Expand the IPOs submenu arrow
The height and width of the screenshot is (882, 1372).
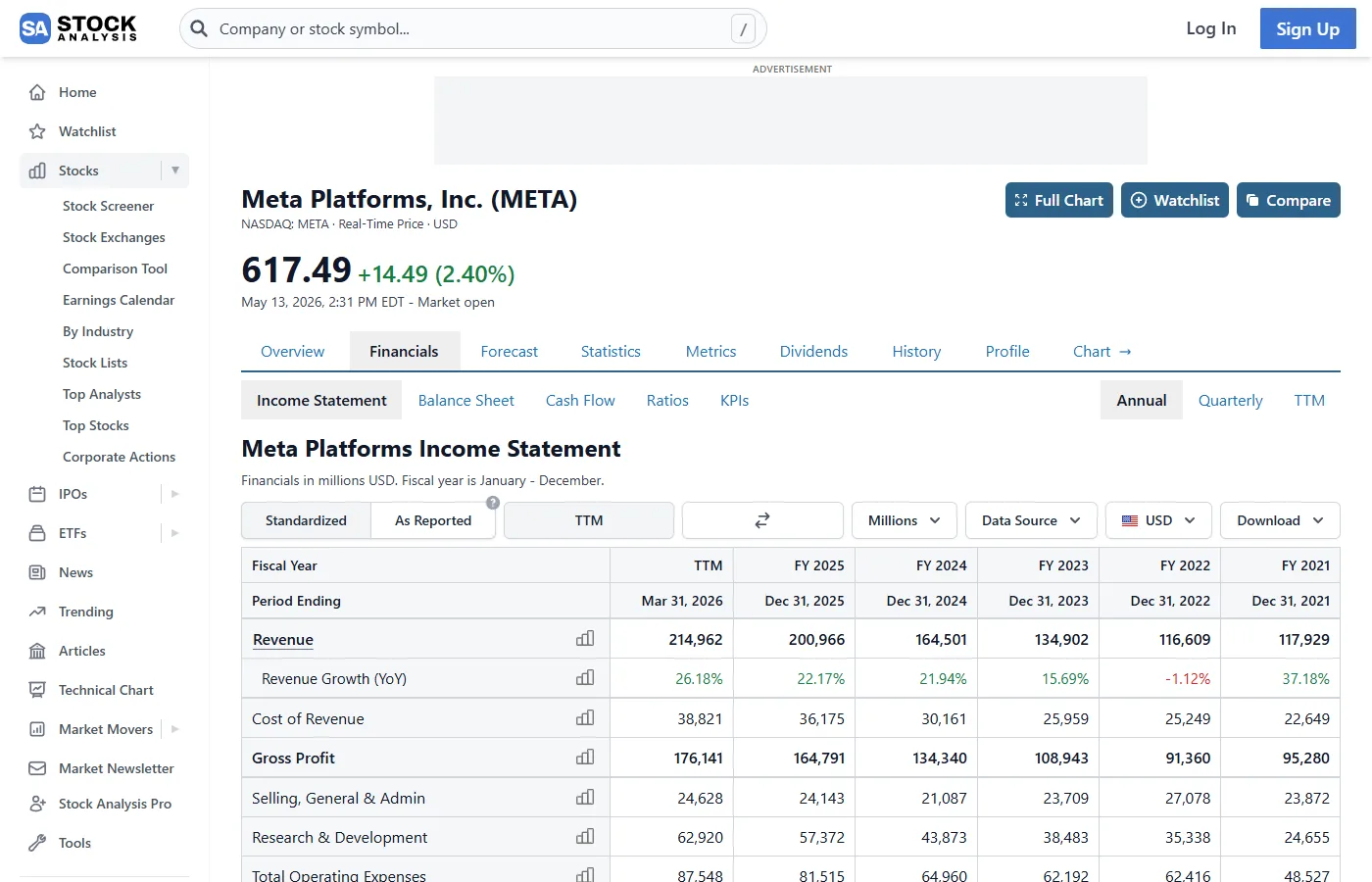(x=175, y=494)
